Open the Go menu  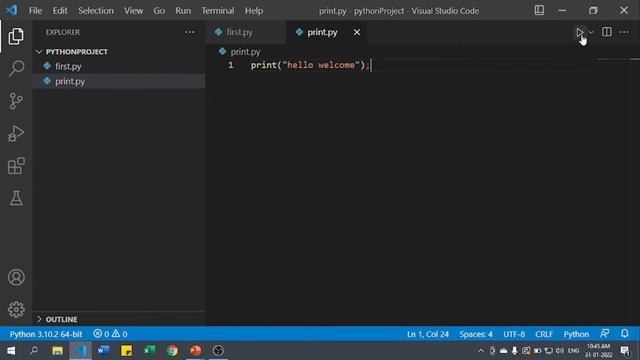tap(159, 11)
